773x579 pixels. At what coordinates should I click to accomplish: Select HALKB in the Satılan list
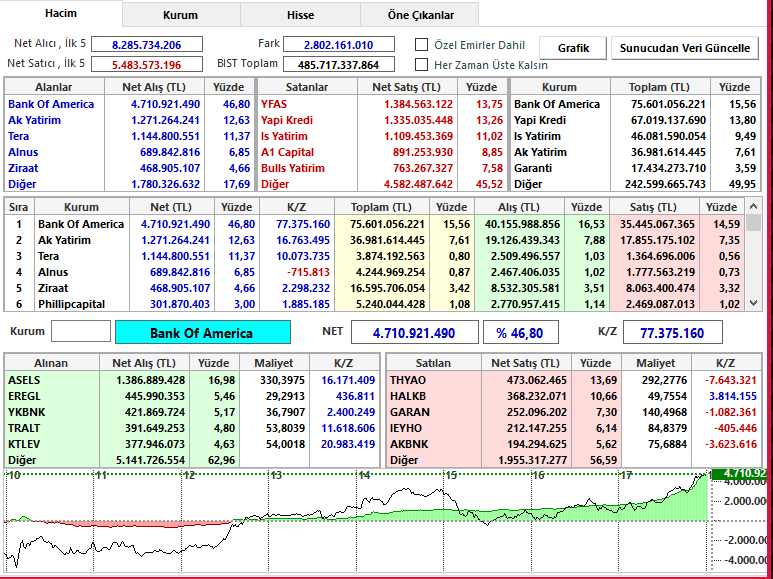[x=408, y=396]
